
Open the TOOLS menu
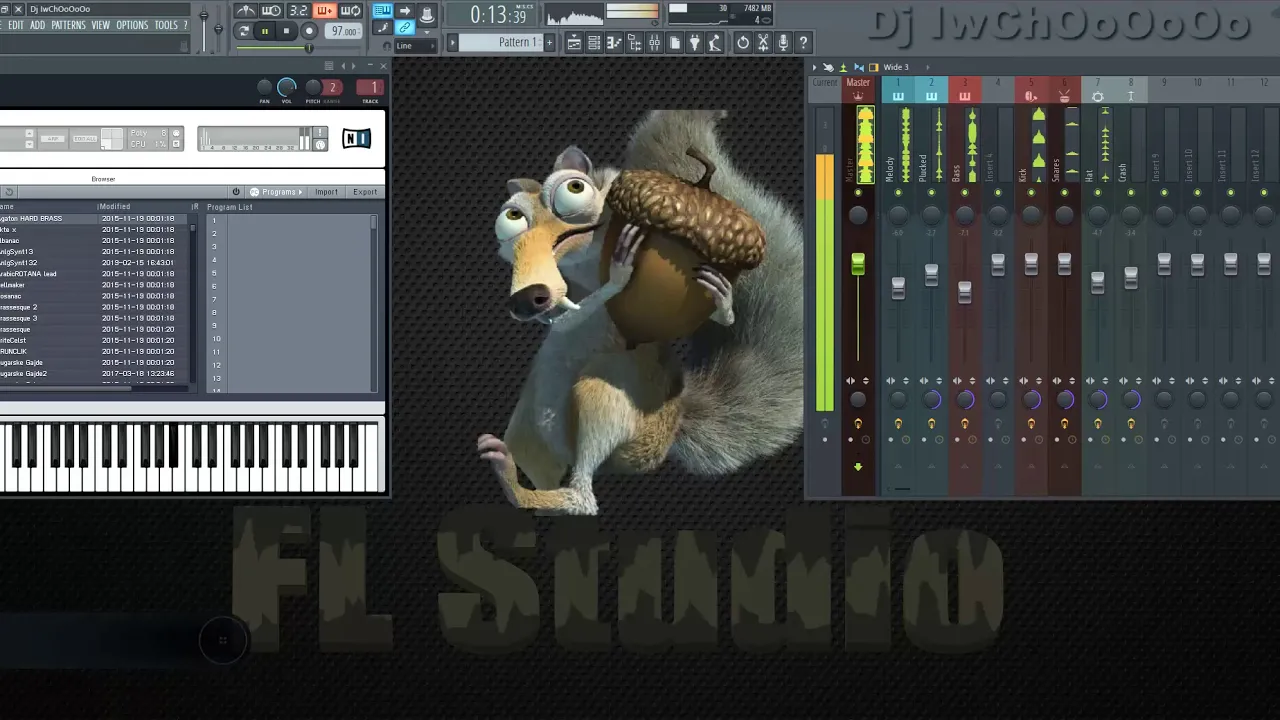click(x=166, y=25)
